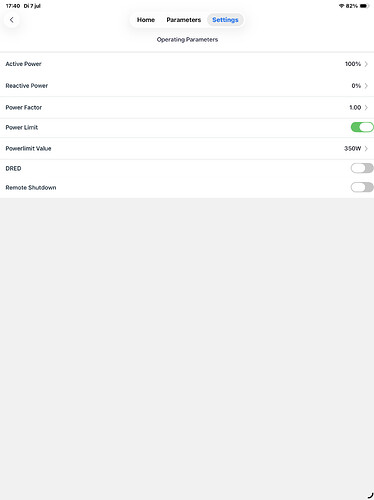
Task: Click the 100% Active Power value
Action: click(353, 64)
